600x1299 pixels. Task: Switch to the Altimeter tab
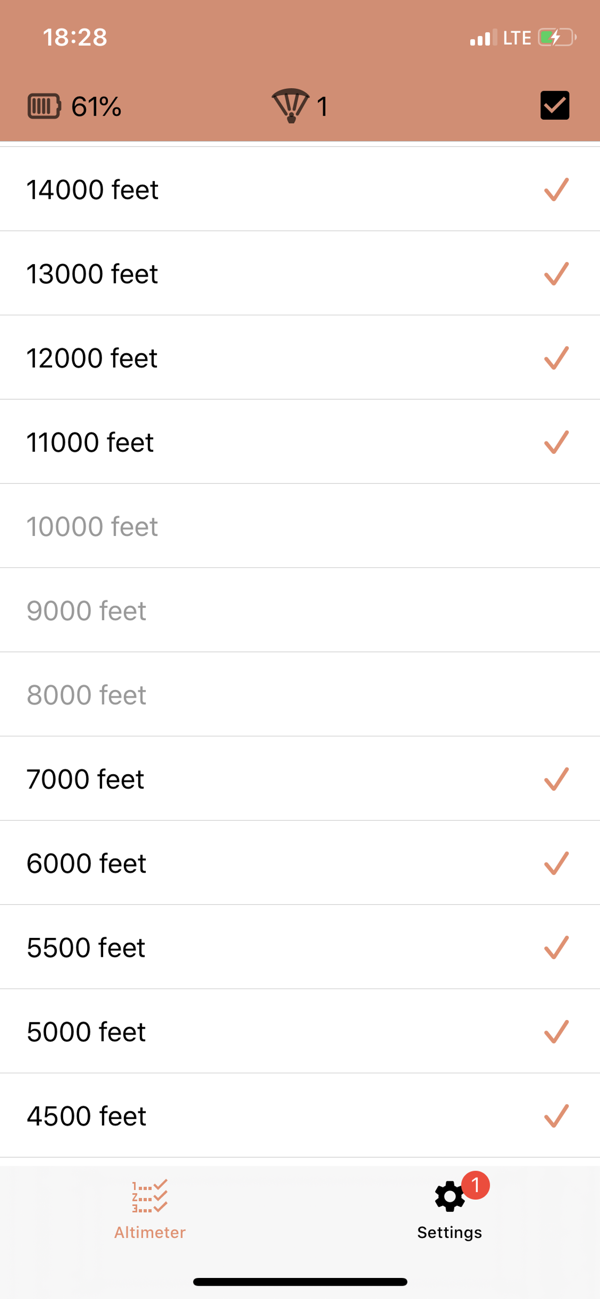pyautogui.click(x=150, y=1210)
